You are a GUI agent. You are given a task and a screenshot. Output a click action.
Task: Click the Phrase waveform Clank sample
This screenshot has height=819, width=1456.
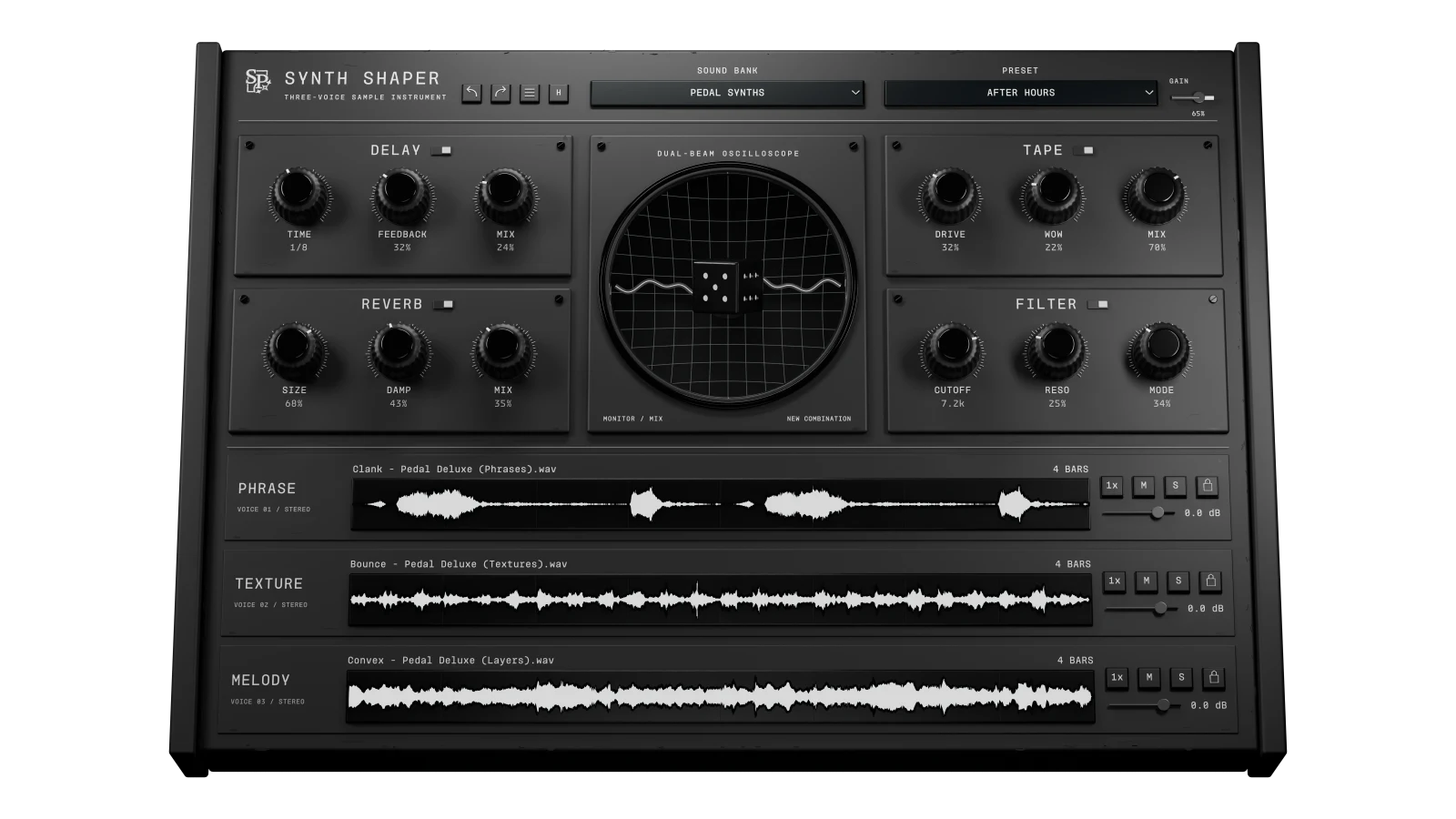tap(721, 504)
